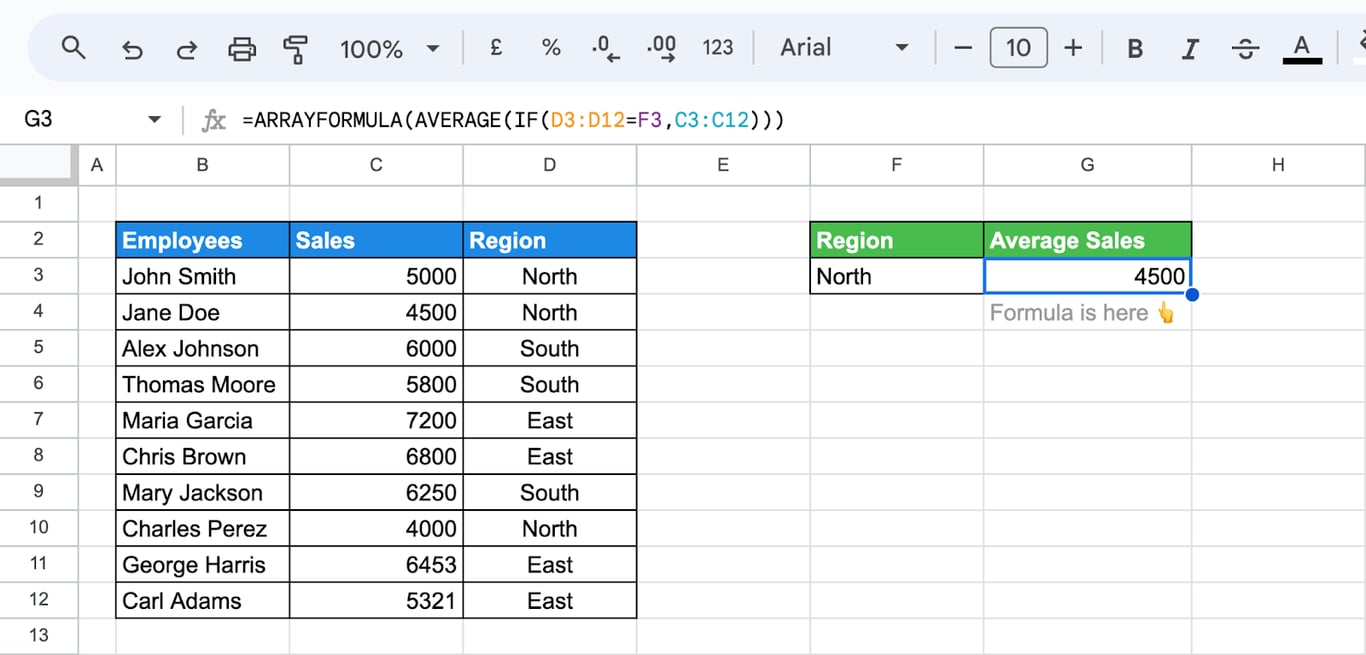Click the sales value 5800
The image size is (1366, 655).
(376, 384)
